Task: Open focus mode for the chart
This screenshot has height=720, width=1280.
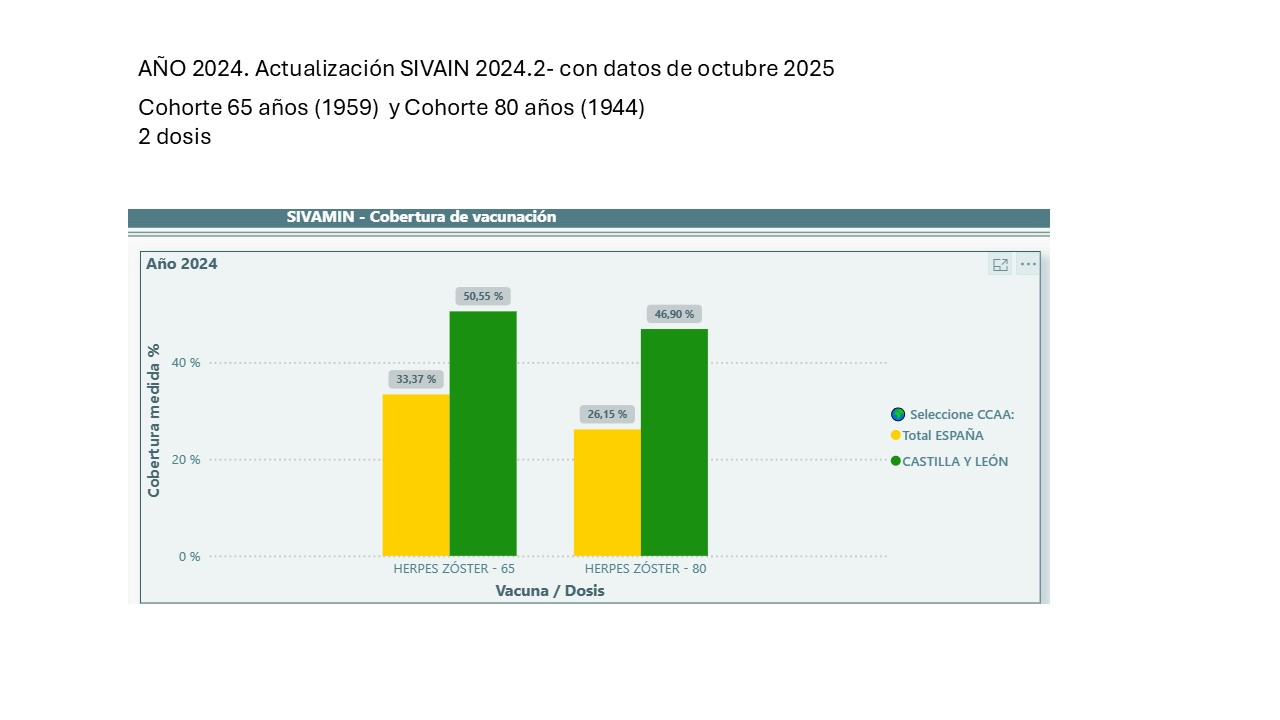Action: pyautogui.click(x=999, y=265)
